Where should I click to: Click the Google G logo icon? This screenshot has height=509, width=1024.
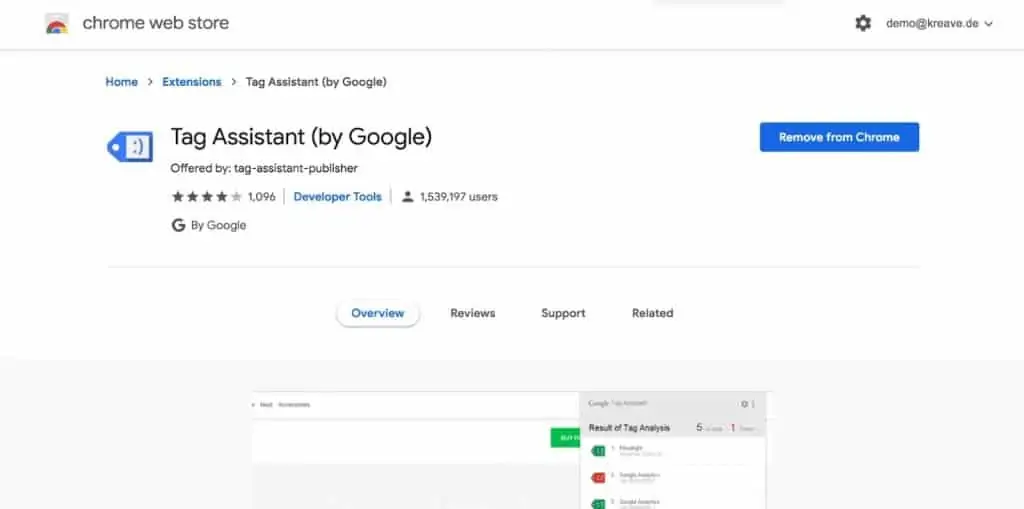(178, 225)
